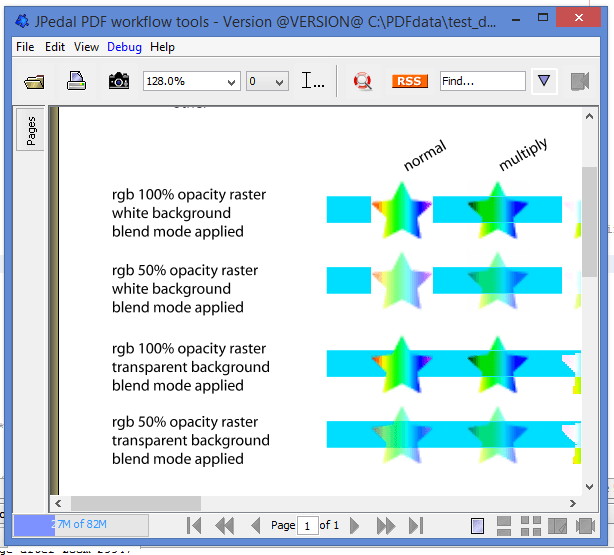Open the Debug menu

124,47
